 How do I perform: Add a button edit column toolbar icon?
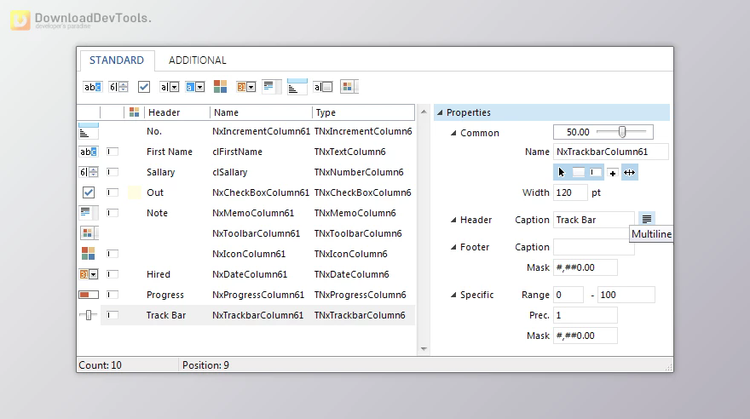323,87
